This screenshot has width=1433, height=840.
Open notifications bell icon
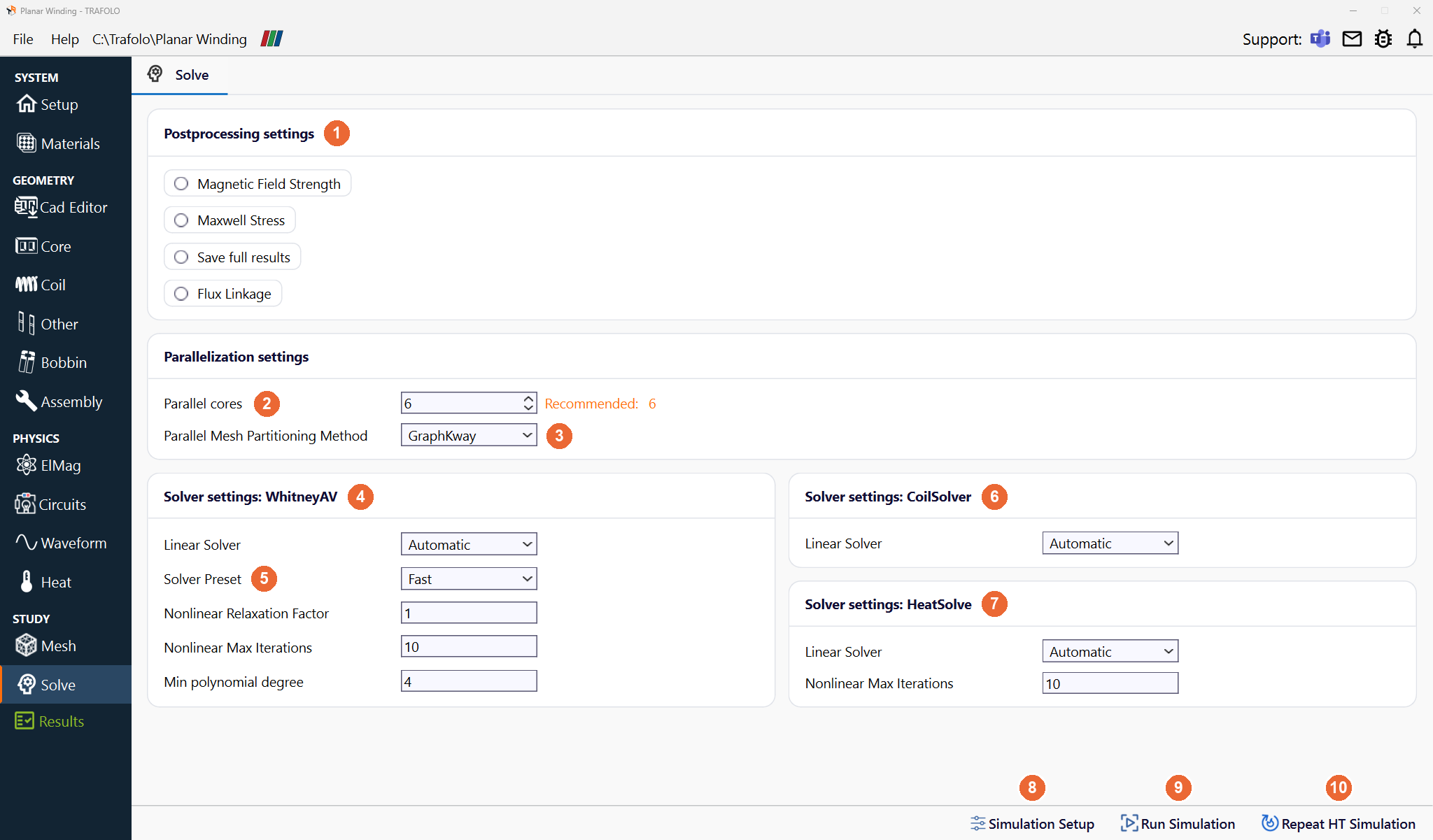coord(1415,38)
